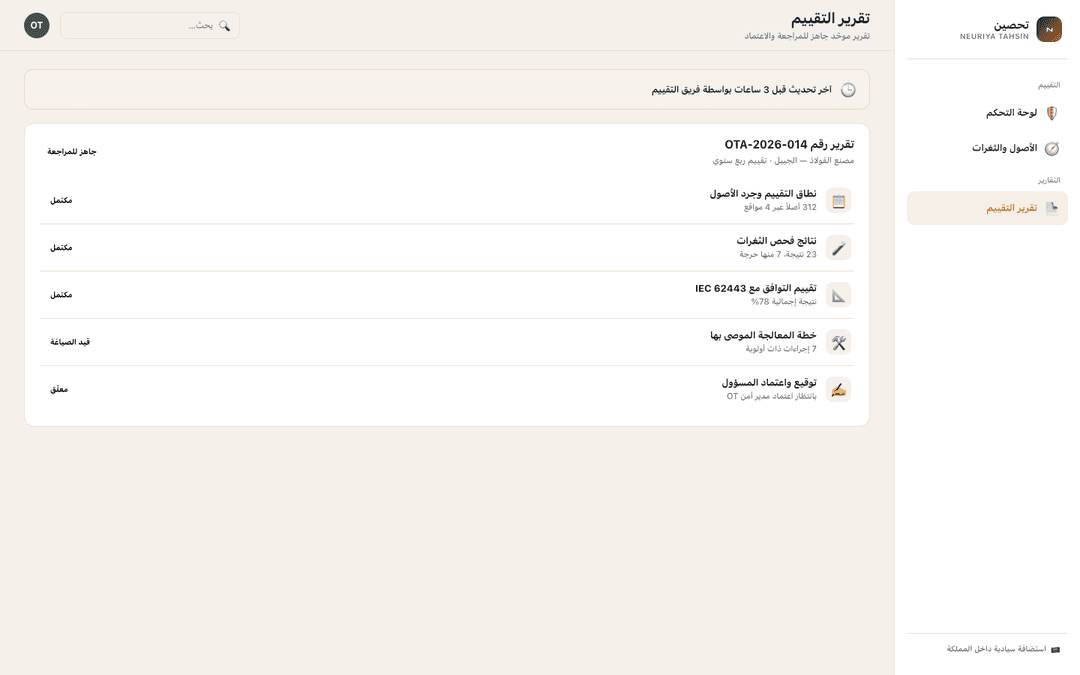Click the compass icon for الأصول والثغرات
Screen dimensions: 1080x675
[1052, 148]
